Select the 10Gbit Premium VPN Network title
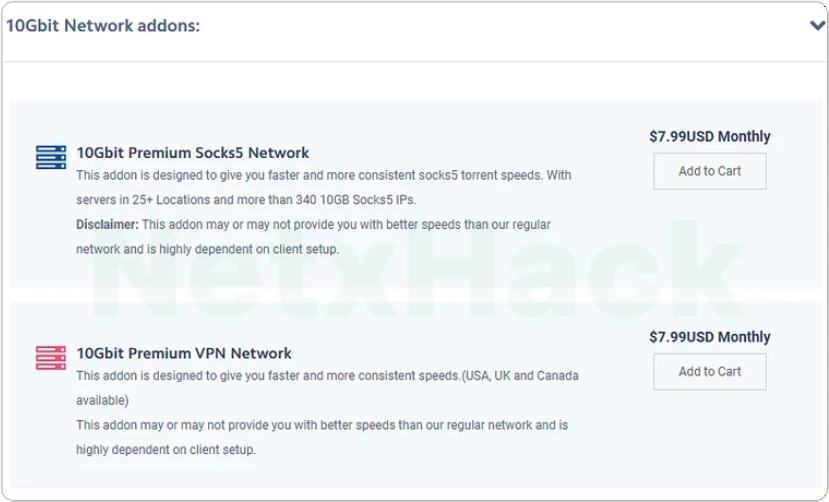 [x=184, y=353]
